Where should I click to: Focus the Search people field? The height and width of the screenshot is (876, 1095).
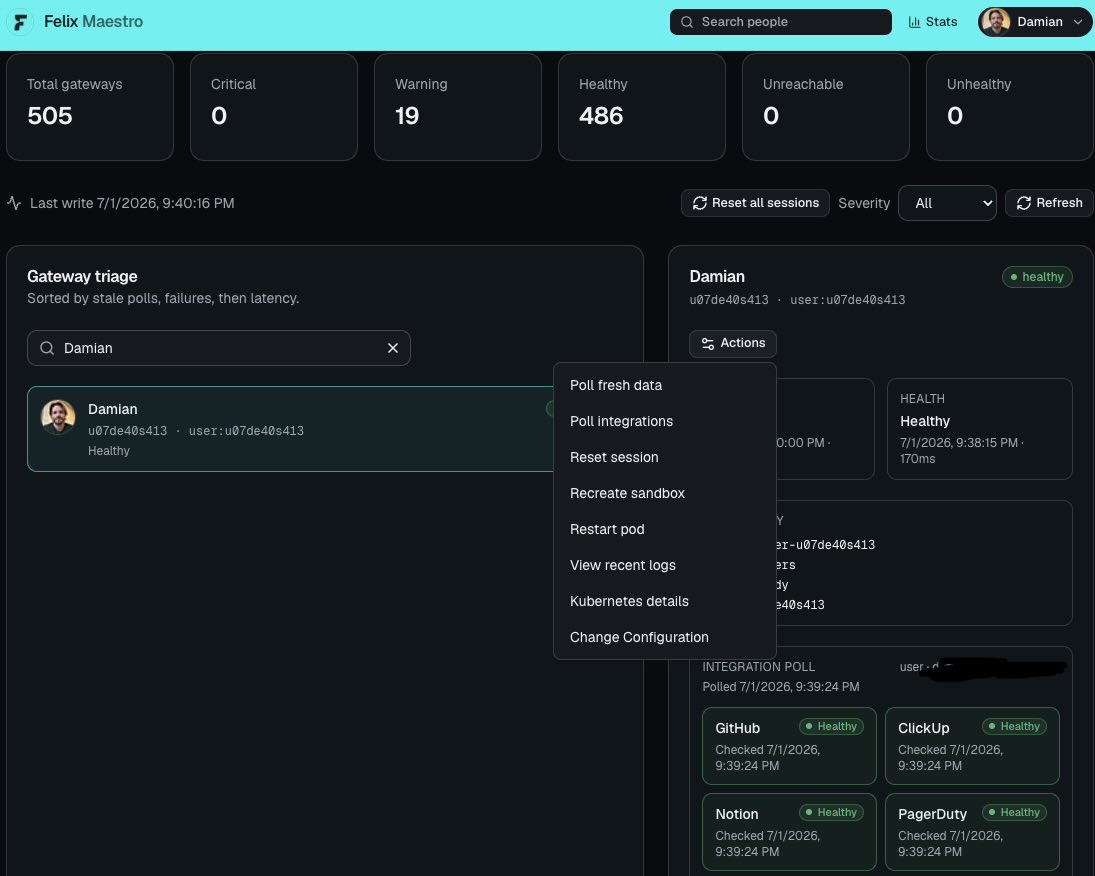tap(780, 22)
